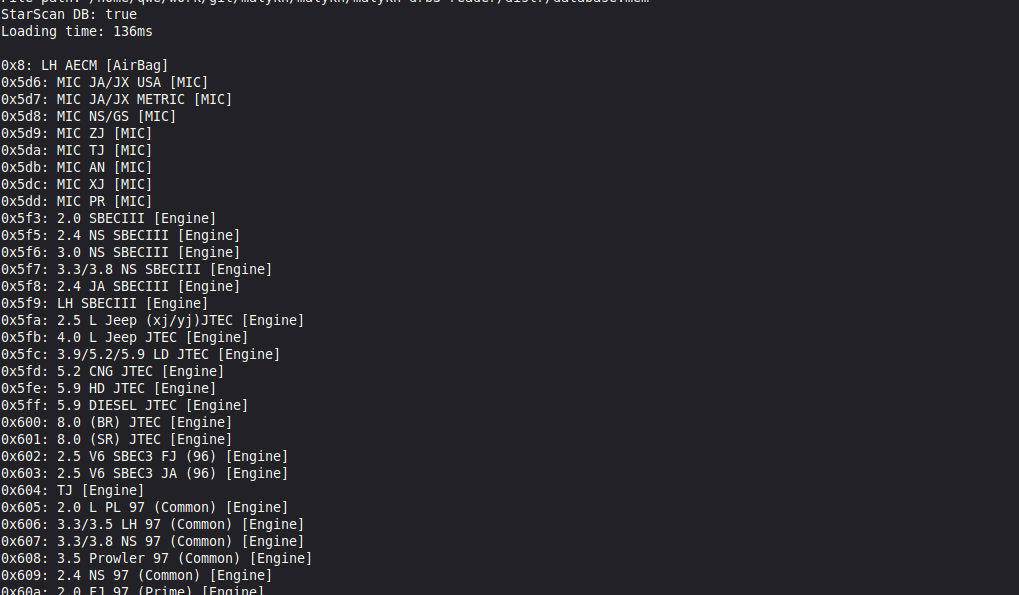Screen dimensions: 1019x595
Task: Click the 0x5fc 3.9/5.2/5.9 LD JTEC line
Action: pos(140,355)
